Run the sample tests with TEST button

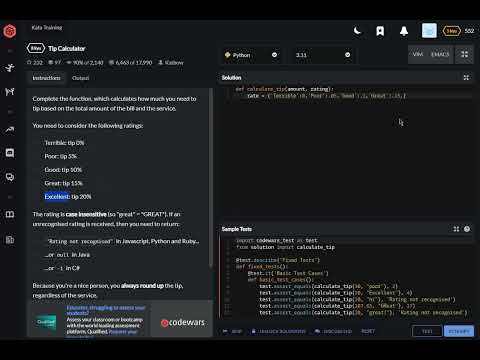[427, 331]
